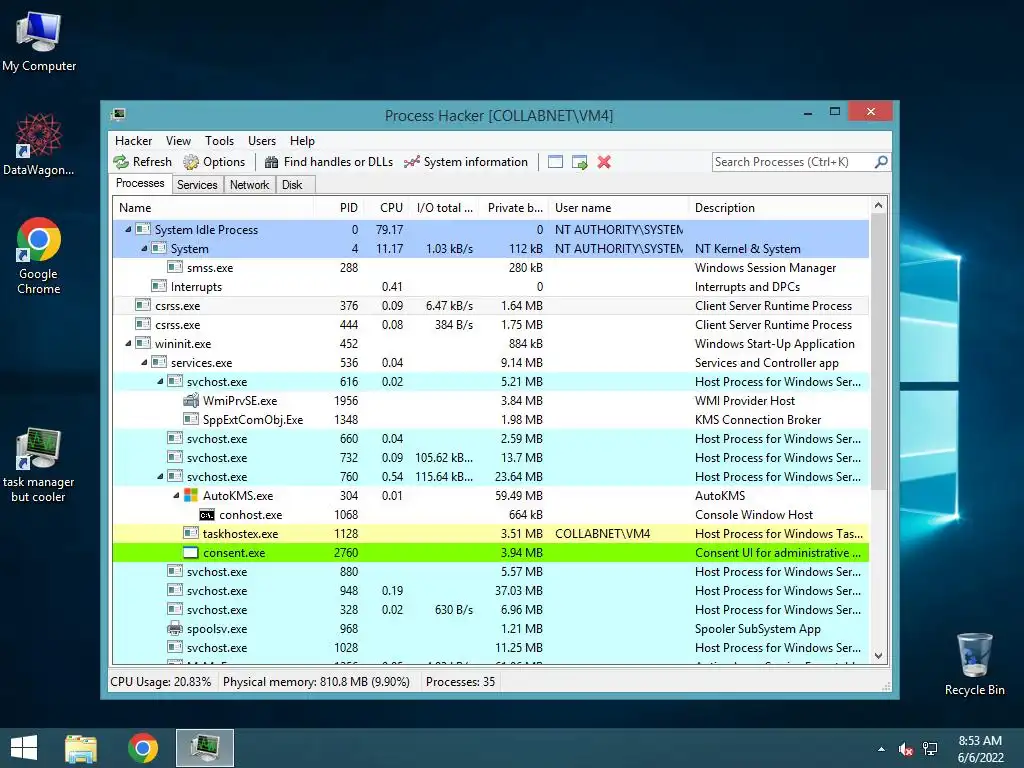Sort by the CPU column header
Viewport: 1024px width, 768px height.
click(386, 208)
